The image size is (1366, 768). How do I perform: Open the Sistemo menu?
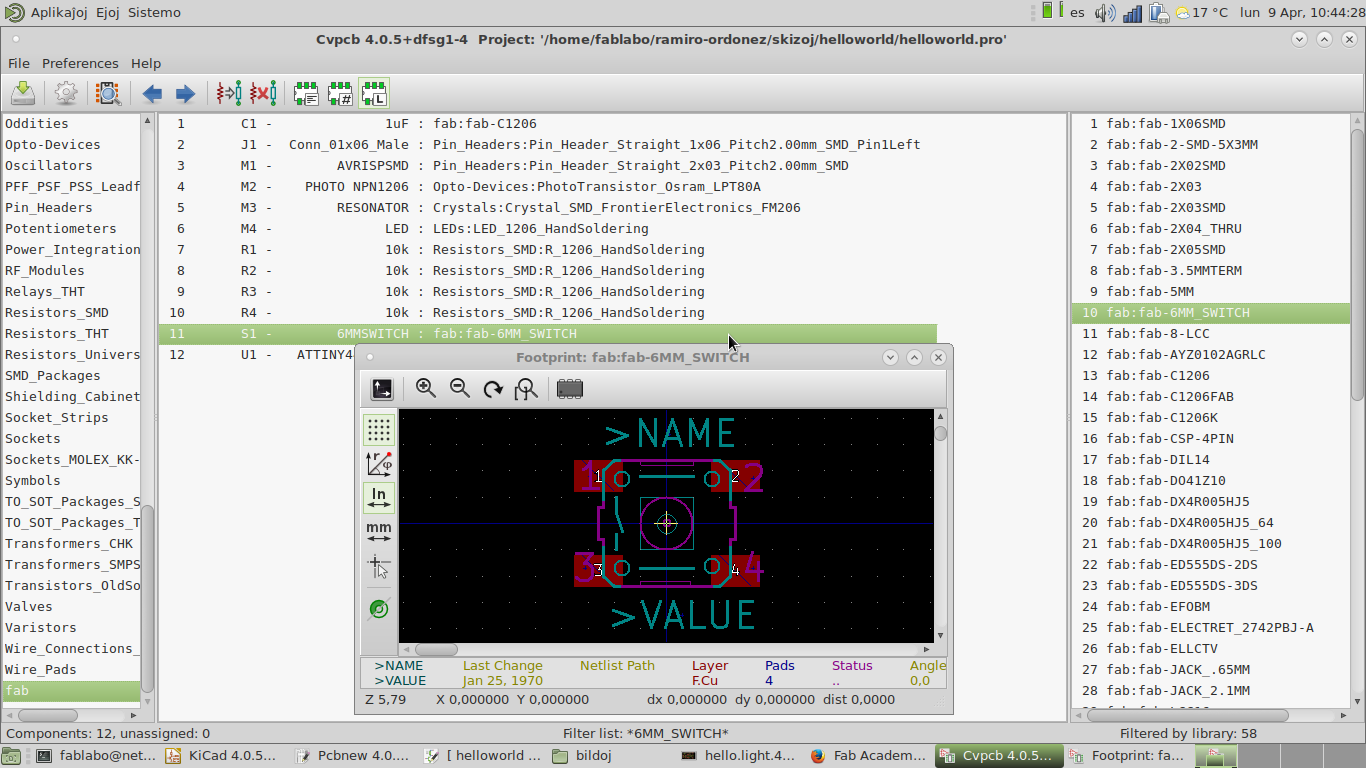154,12
